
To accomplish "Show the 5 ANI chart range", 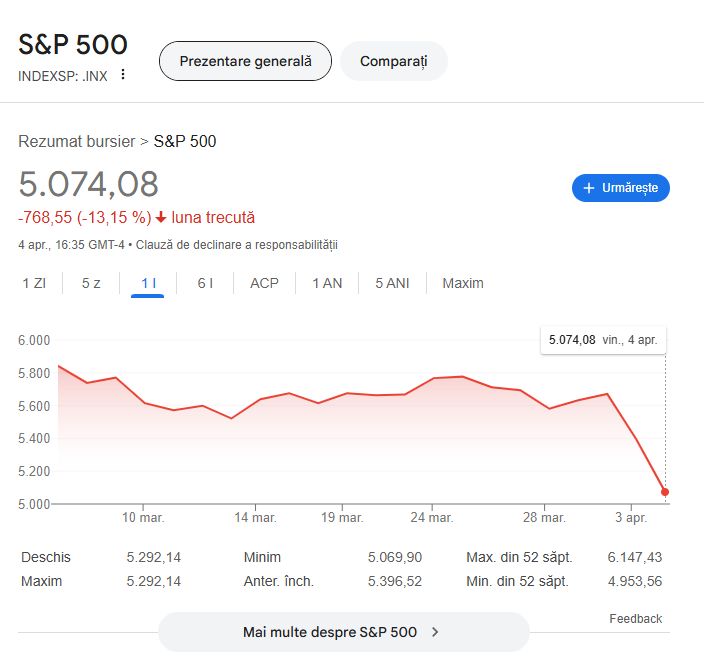I will point(392,283).
